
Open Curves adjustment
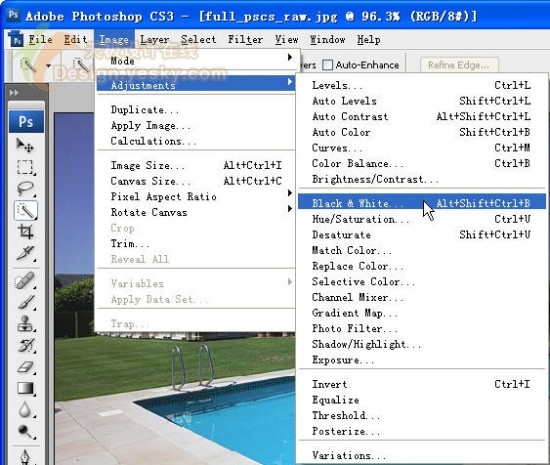[421, 148]
